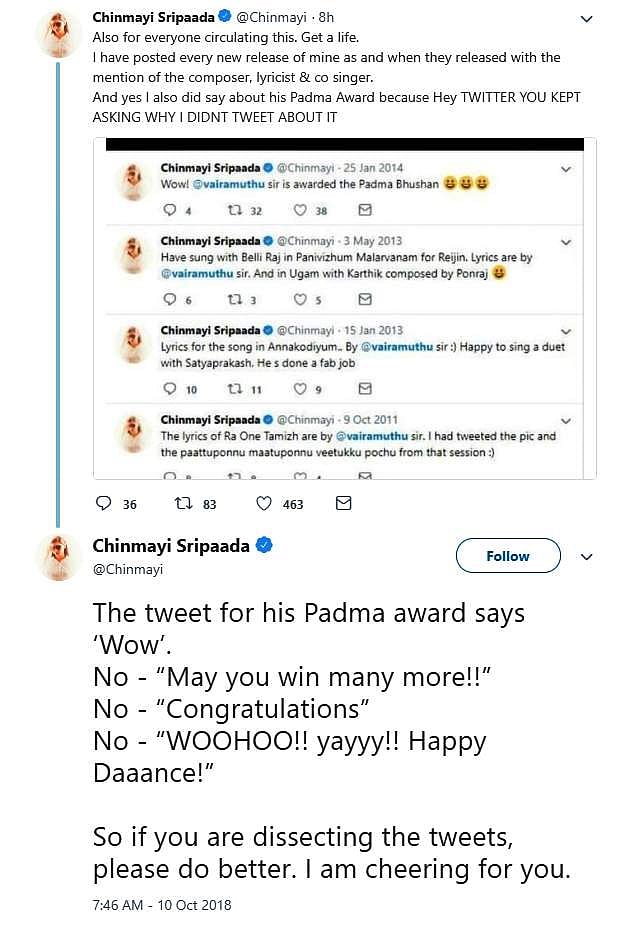Open direct message envelope on top tweet

(x=343, y=504)
